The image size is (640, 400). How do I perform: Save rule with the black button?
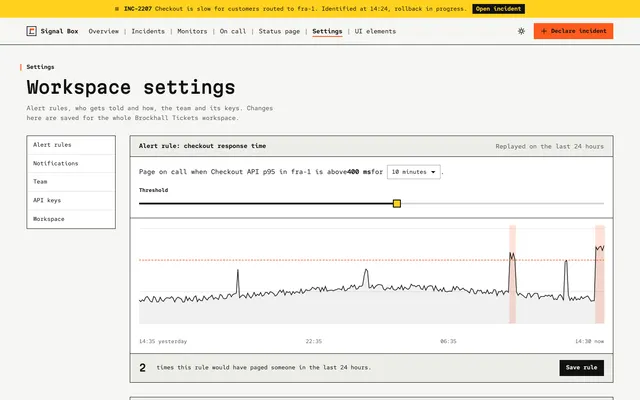[581, 368]
